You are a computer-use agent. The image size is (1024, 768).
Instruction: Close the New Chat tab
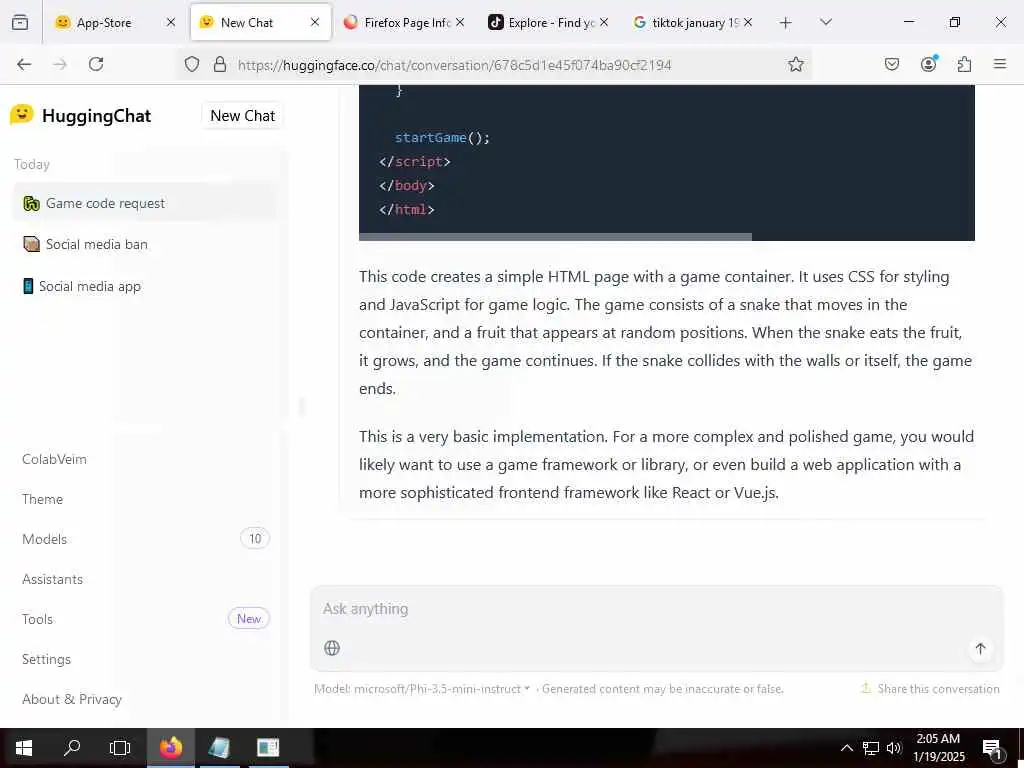(315, 22)
